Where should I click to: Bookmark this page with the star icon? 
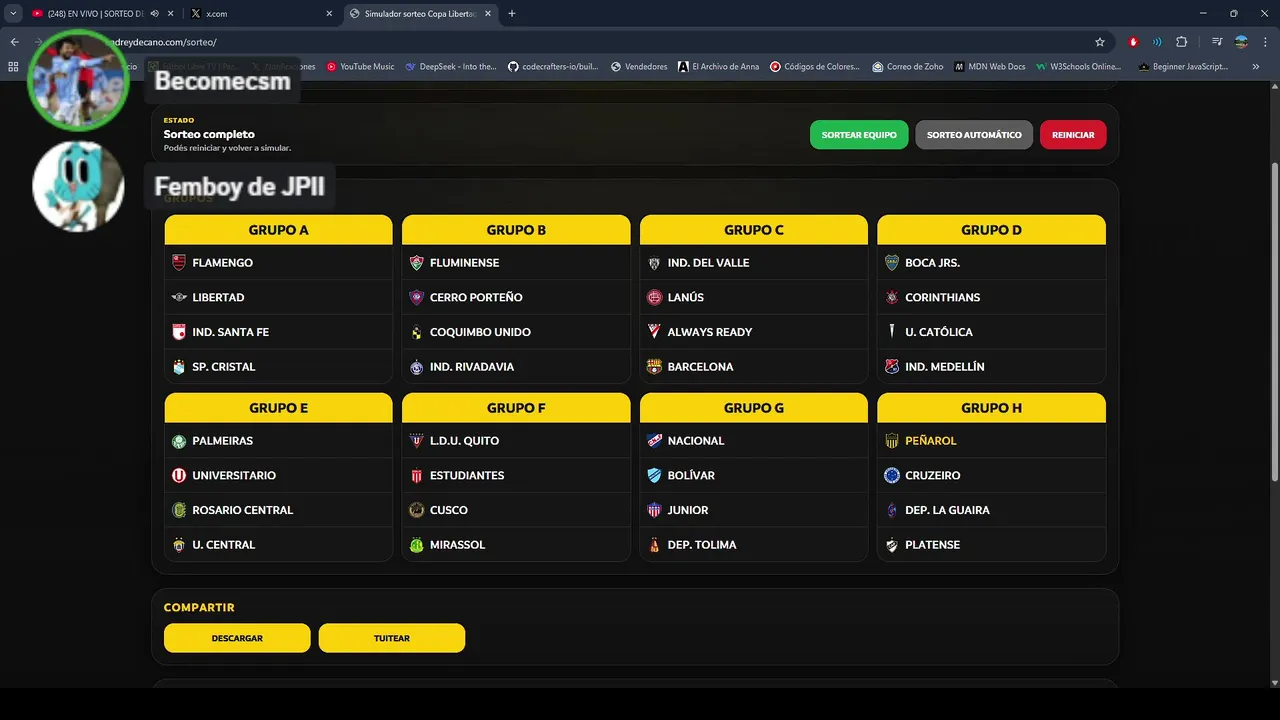click(1100, 42)
